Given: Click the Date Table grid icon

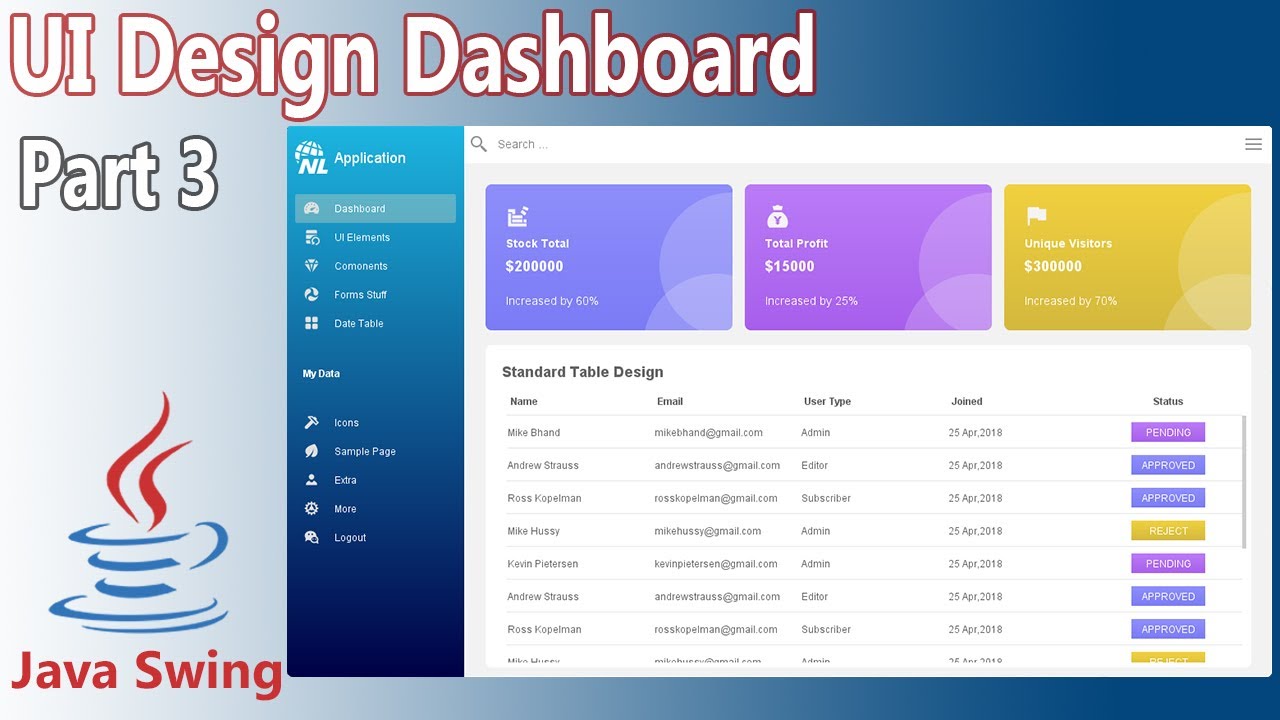Looking at the screenshot, I should pos(311,323).
